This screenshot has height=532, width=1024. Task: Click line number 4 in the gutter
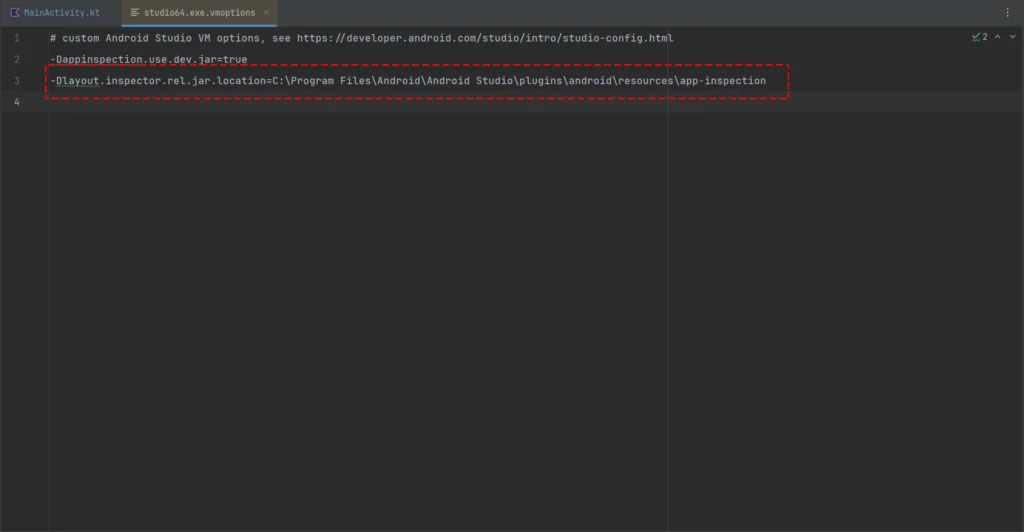tap(17, 102)
